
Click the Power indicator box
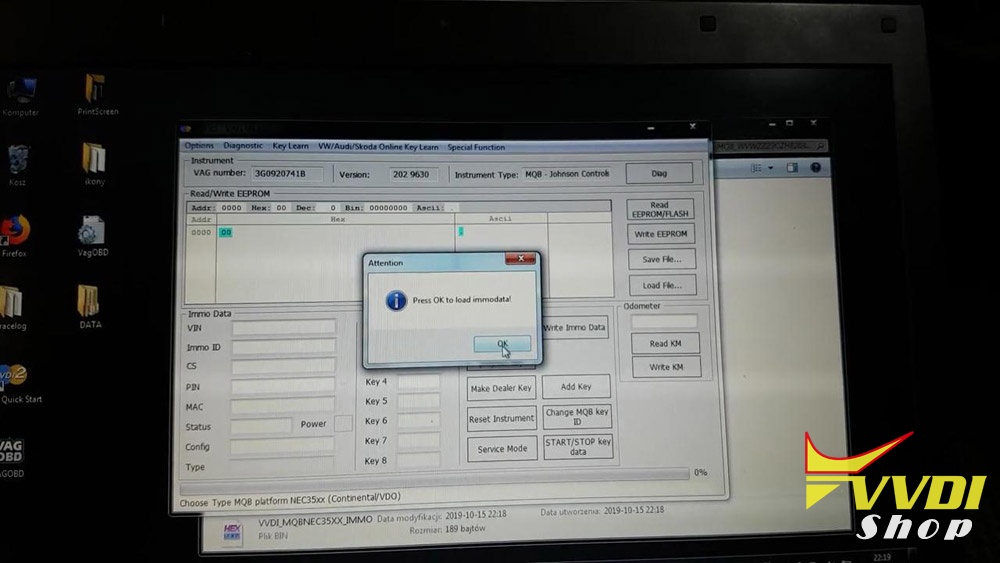click(x=343, y=423)
